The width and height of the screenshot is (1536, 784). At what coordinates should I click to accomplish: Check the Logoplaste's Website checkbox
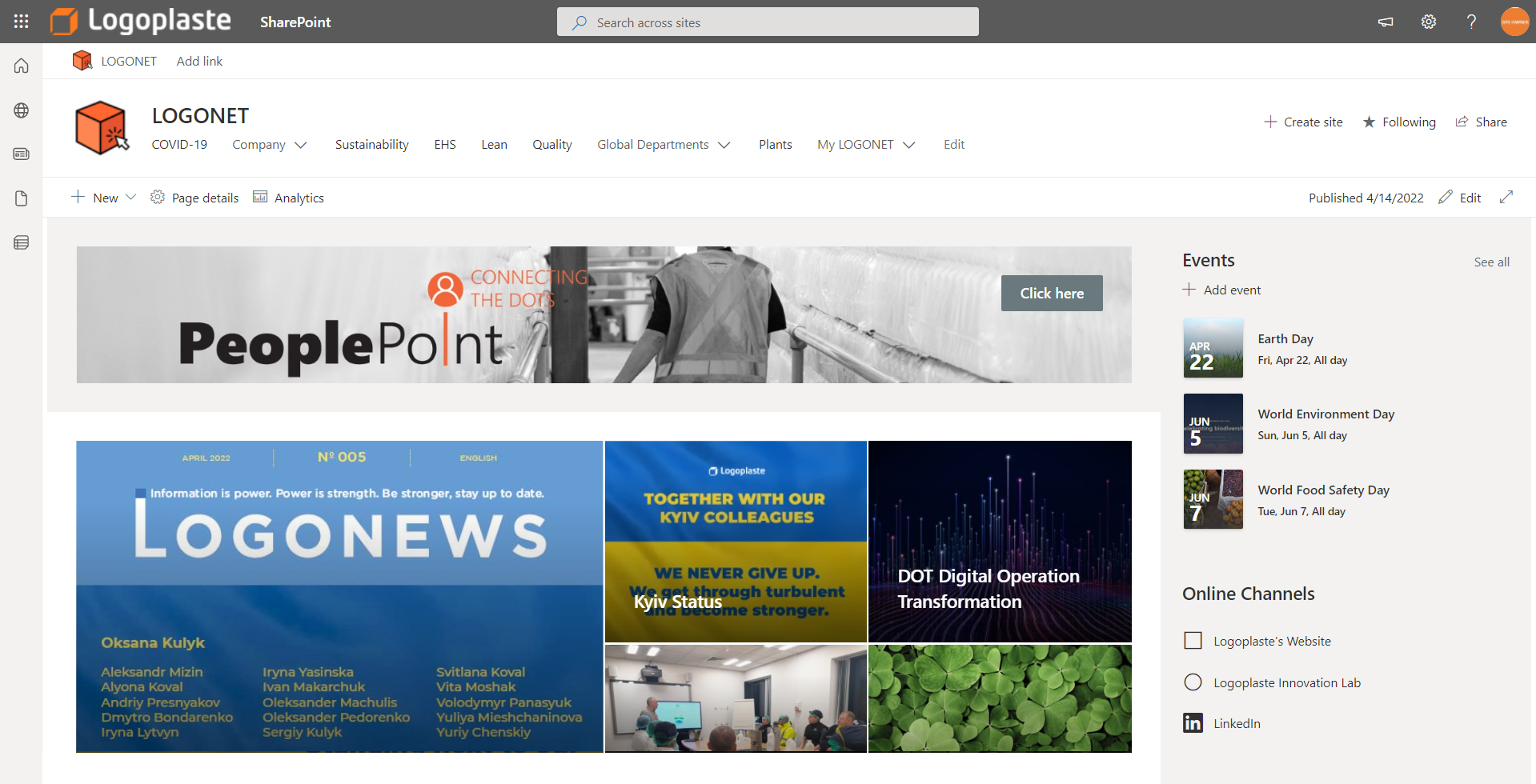pos(1193,640)
